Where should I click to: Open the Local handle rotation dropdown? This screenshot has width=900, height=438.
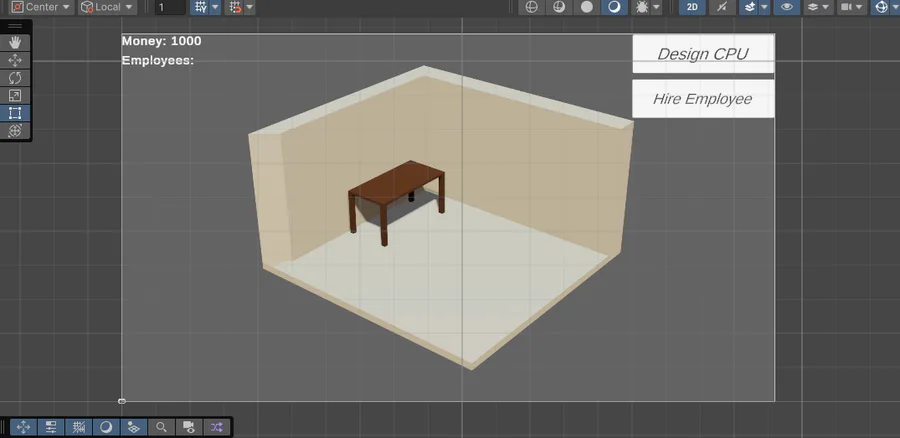point(107,7)
